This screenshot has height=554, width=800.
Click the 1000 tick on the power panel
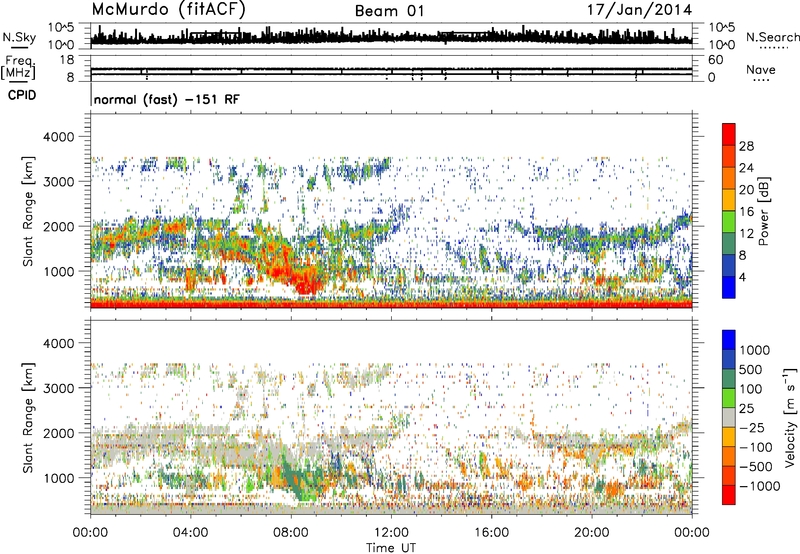point(59,271)
